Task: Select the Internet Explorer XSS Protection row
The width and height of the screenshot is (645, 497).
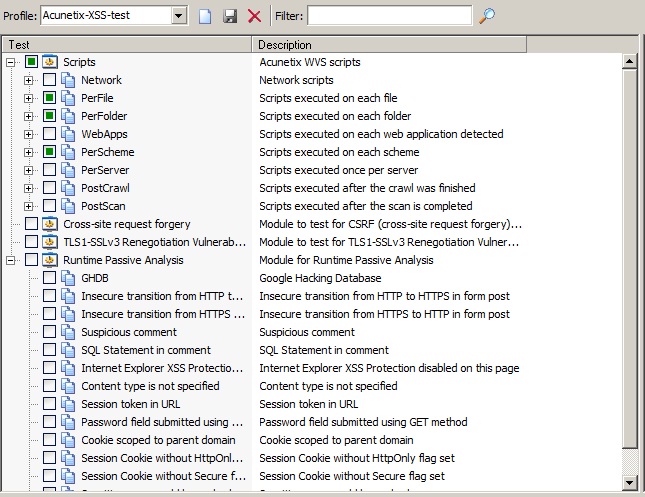Action: coord(162,368)
